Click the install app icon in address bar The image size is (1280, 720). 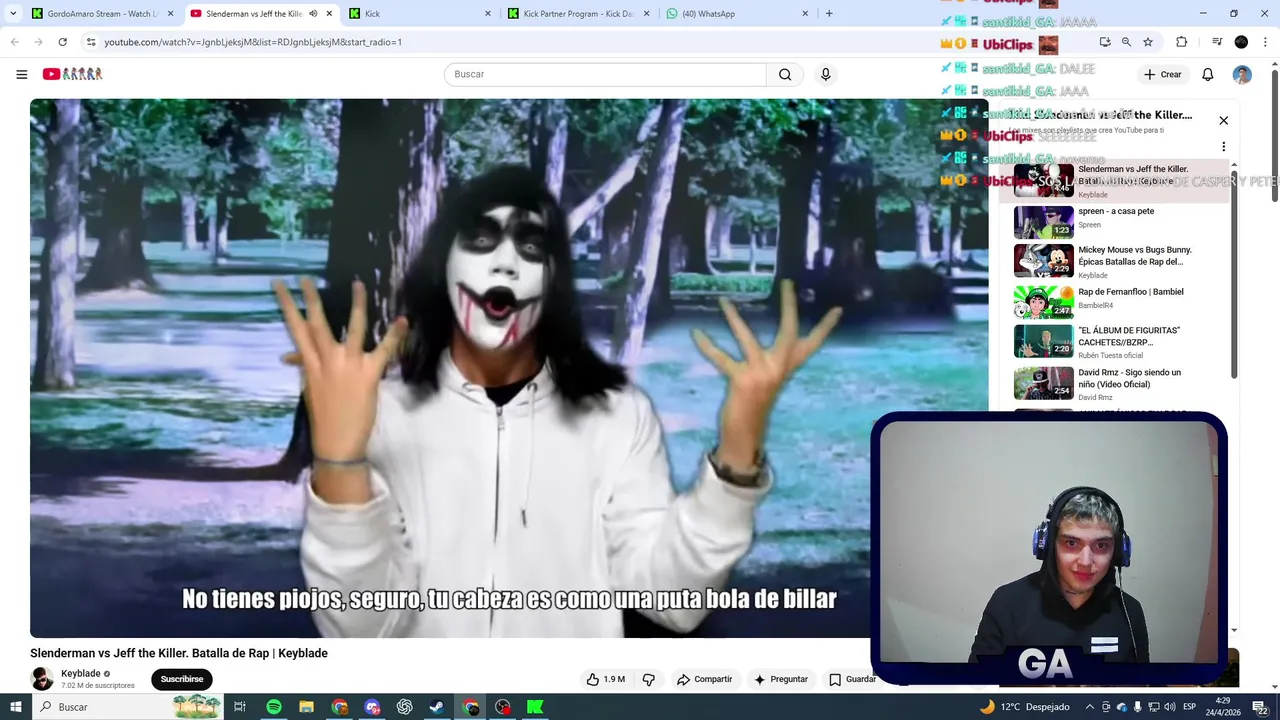1105,42
